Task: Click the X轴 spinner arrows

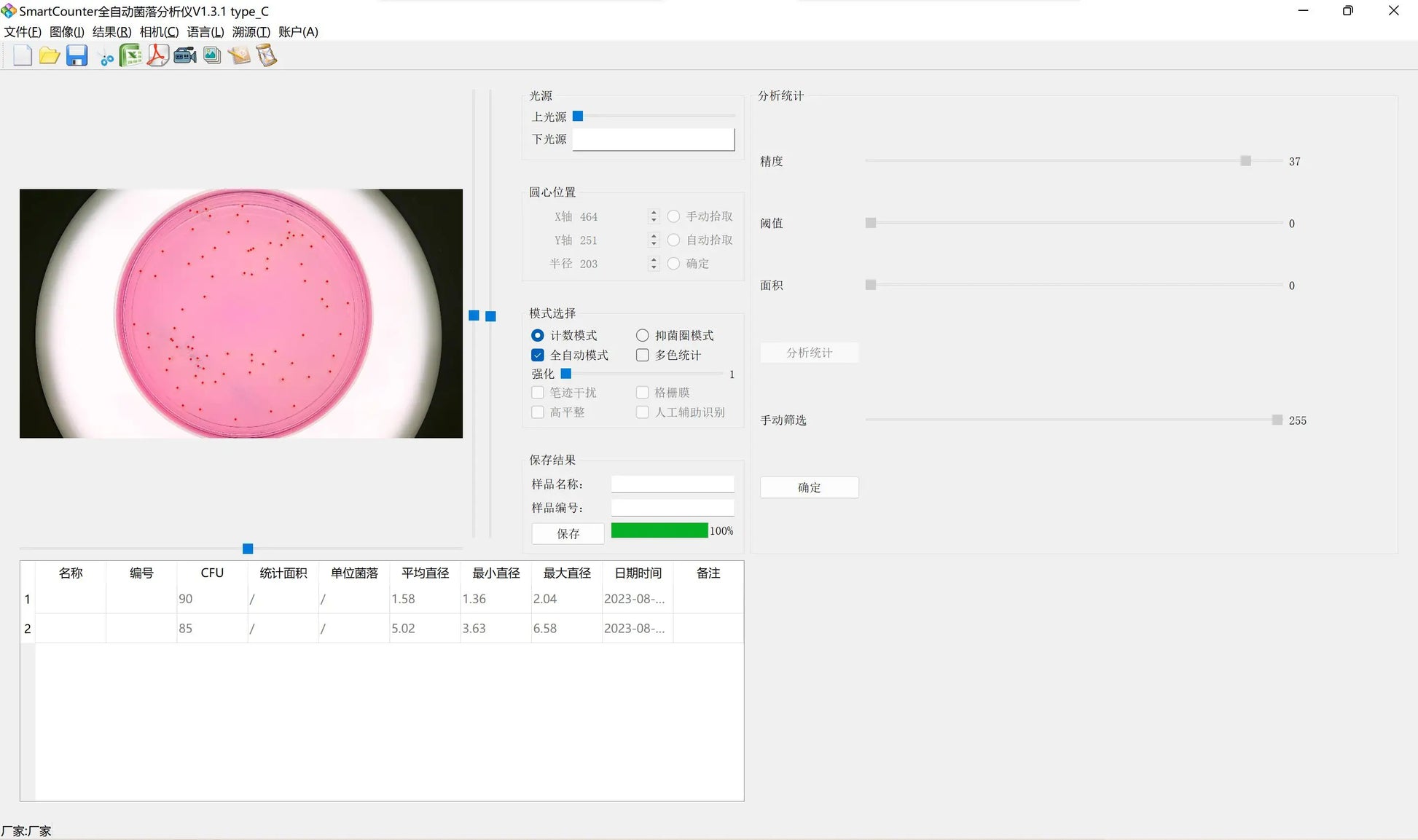Action: click(654, 216)
